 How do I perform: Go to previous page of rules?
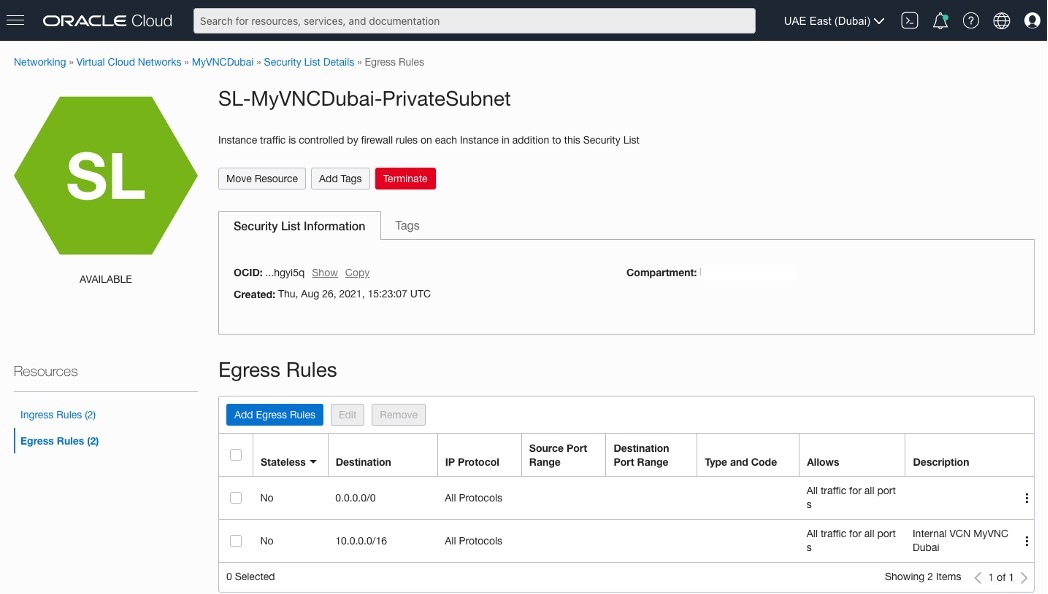click(978, 577)
